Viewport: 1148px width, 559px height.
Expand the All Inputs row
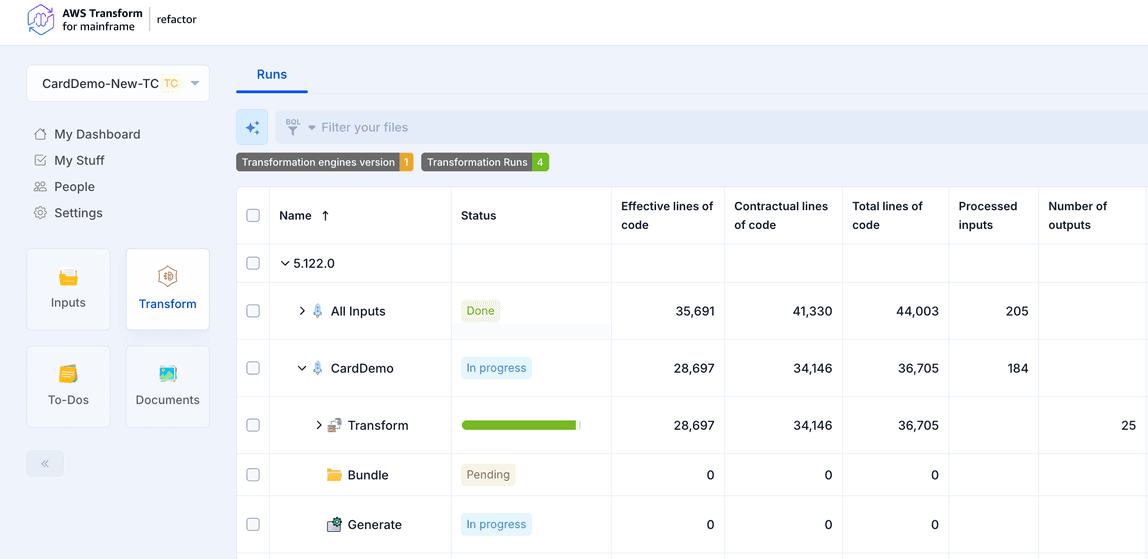point(302,311)
